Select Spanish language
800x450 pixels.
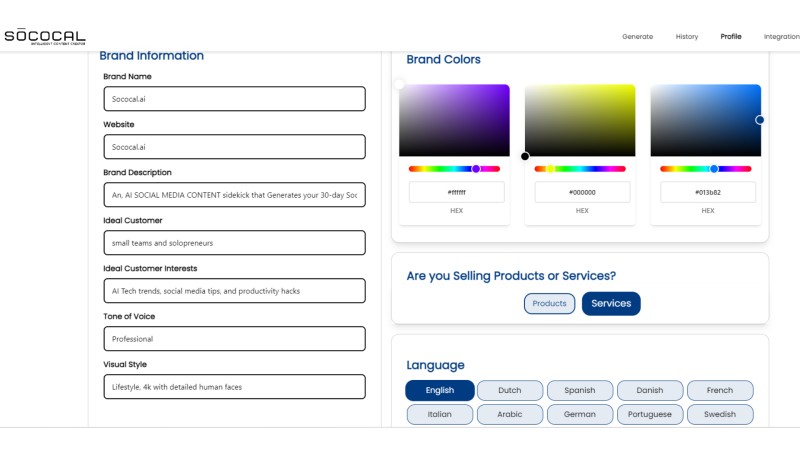[580, 390]
